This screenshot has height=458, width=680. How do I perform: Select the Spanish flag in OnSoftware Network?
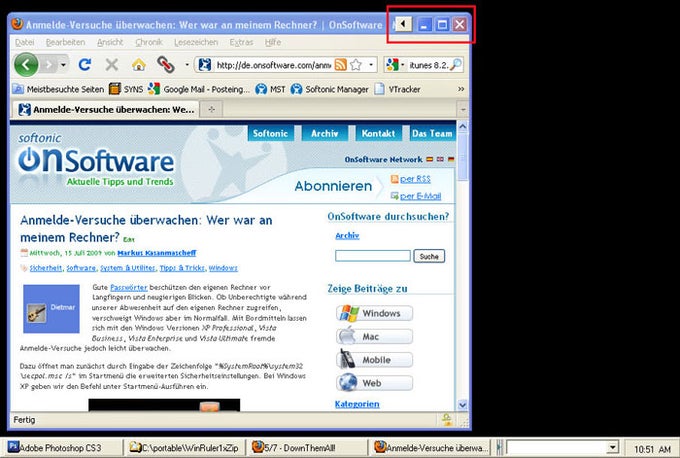click(429, 159)
